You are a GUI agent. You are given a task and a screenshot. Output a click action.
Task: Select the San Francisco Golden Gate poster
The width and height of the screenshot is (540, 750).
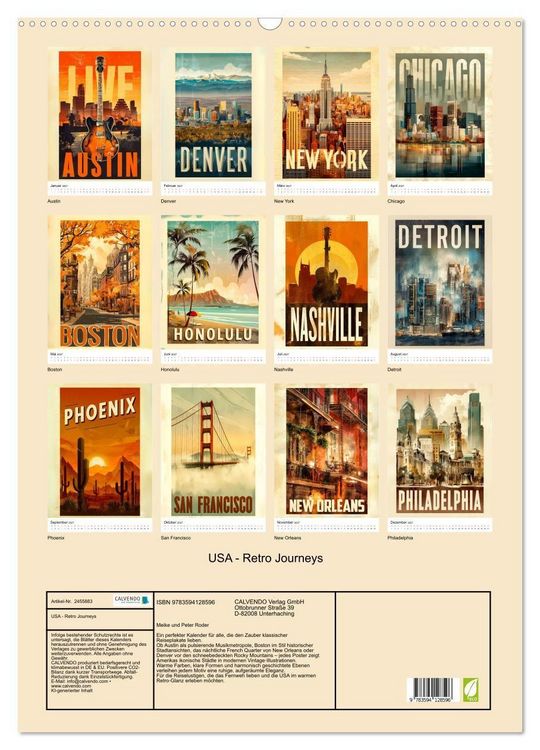(213, 452)
